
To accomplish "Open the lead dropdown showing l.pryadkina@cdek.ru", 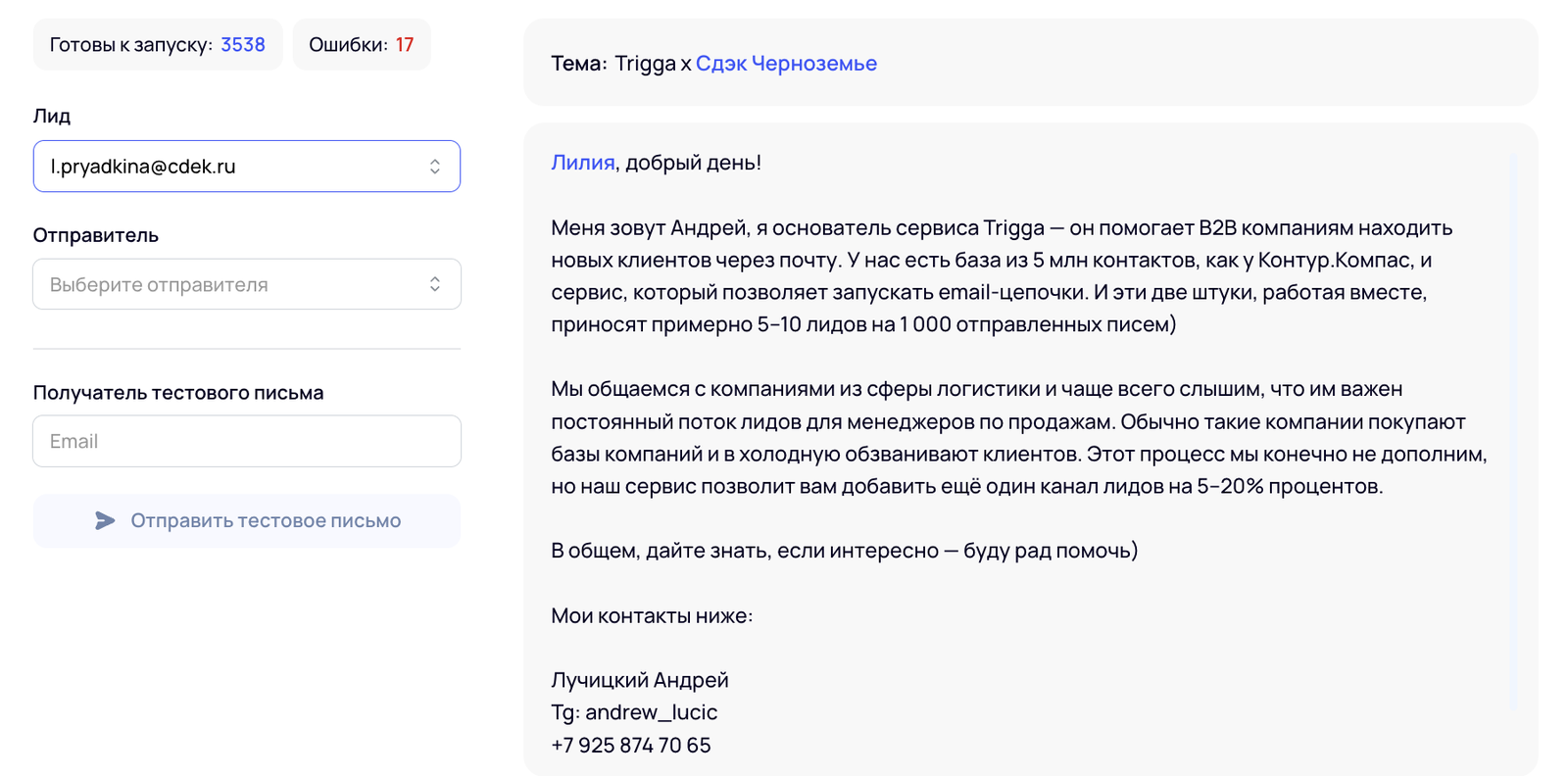I will (235, 167).
